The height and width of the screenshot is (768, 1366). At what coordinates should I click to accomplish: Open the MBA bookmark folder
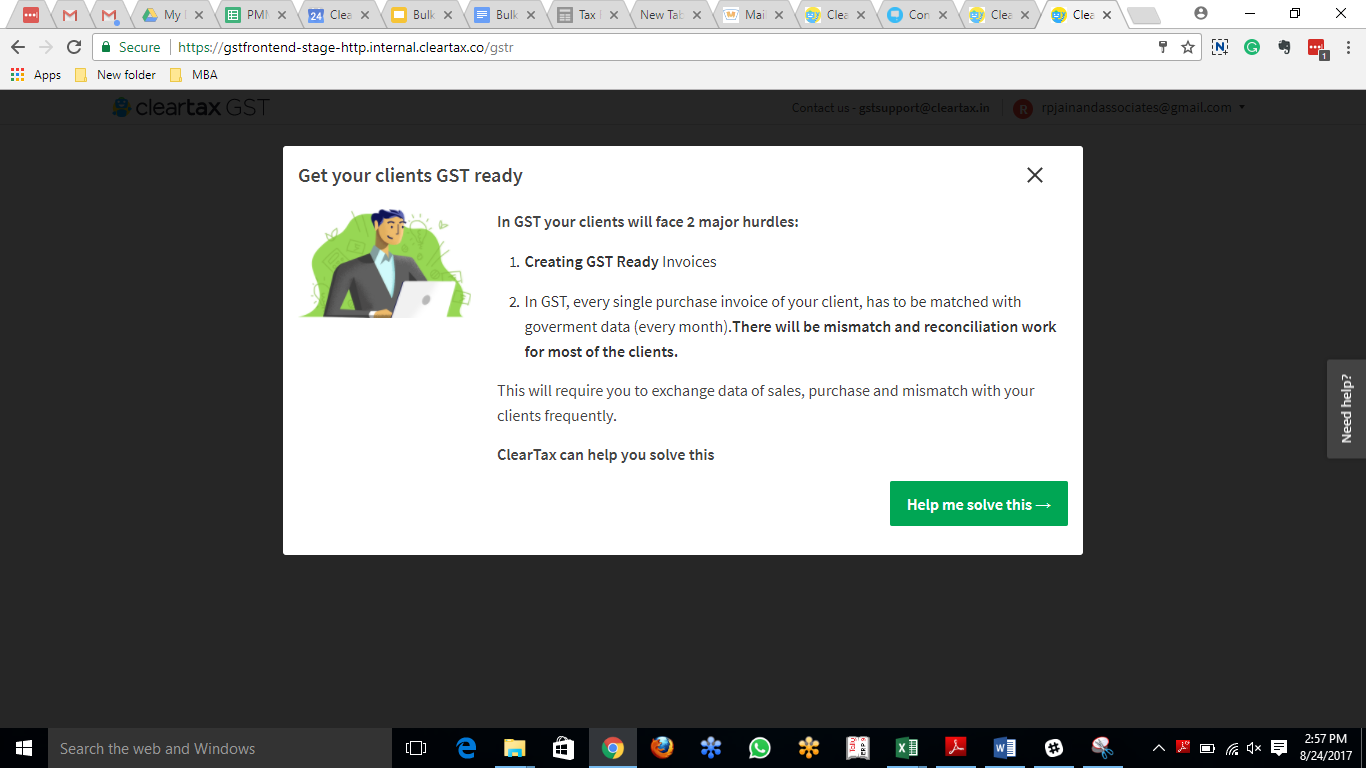tap(194, 75)
